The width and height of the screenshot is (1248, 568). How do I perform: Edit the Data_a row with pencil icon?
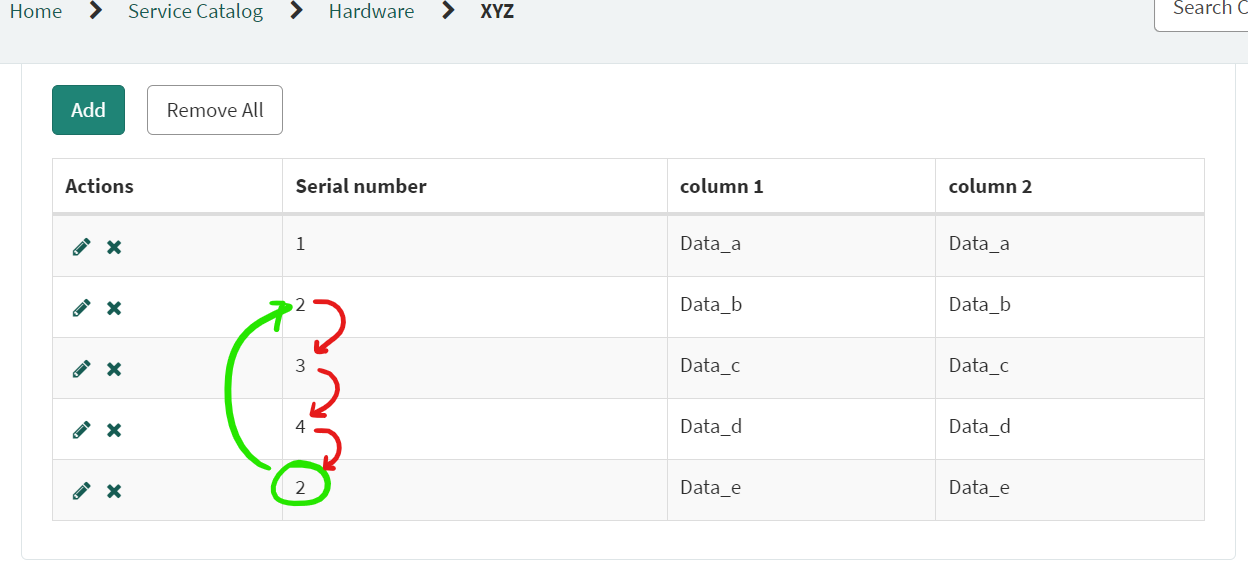(82, 247)
